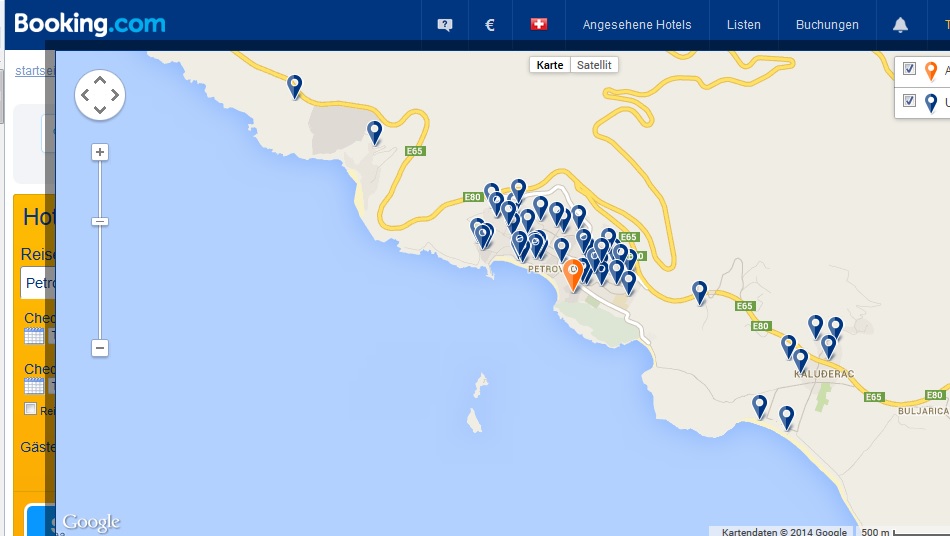Open the Euro currency selector

point(490,25)
